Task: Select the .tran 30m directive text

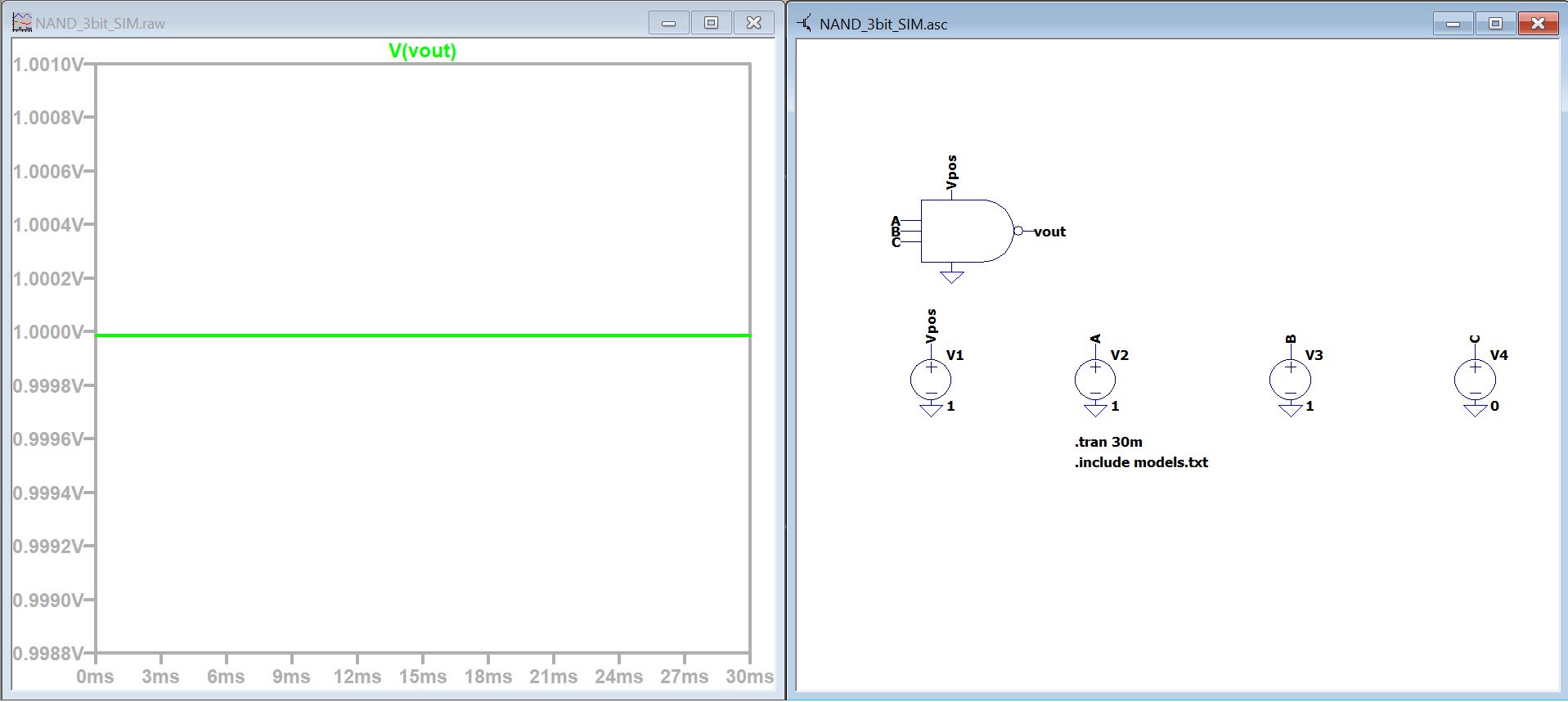Action: pyautogui.click(x=1108, y=442)
